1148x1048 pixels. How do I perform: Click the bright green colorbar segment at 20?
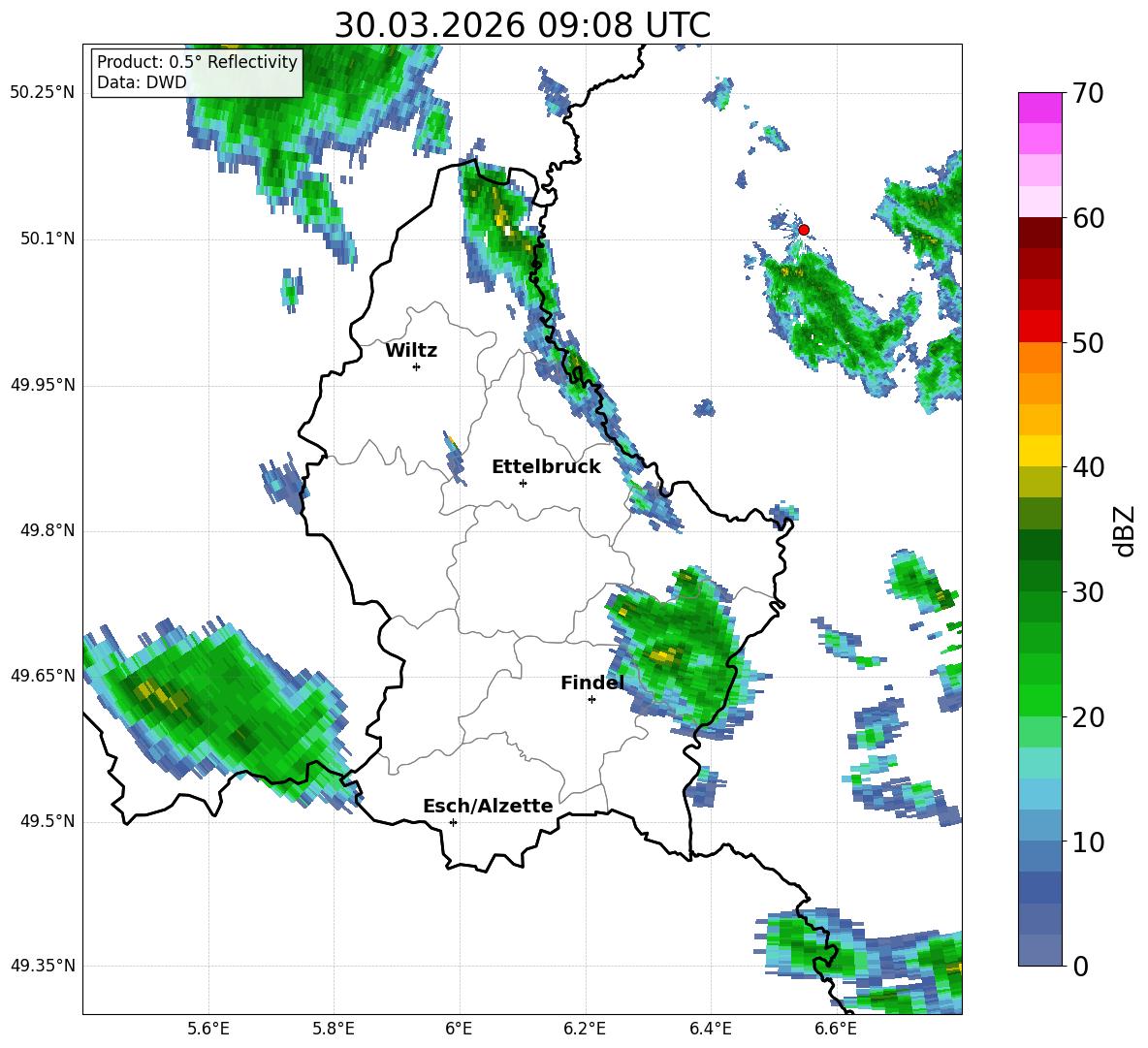(x=1039, y=700)
